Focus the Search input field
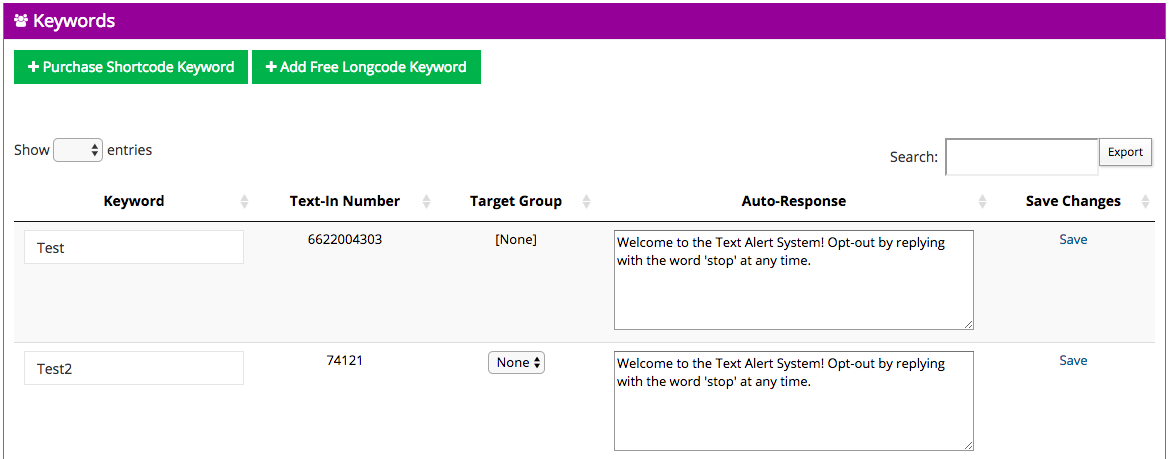Screen dimensions: 1170x459 click(x=1021, y=157)
